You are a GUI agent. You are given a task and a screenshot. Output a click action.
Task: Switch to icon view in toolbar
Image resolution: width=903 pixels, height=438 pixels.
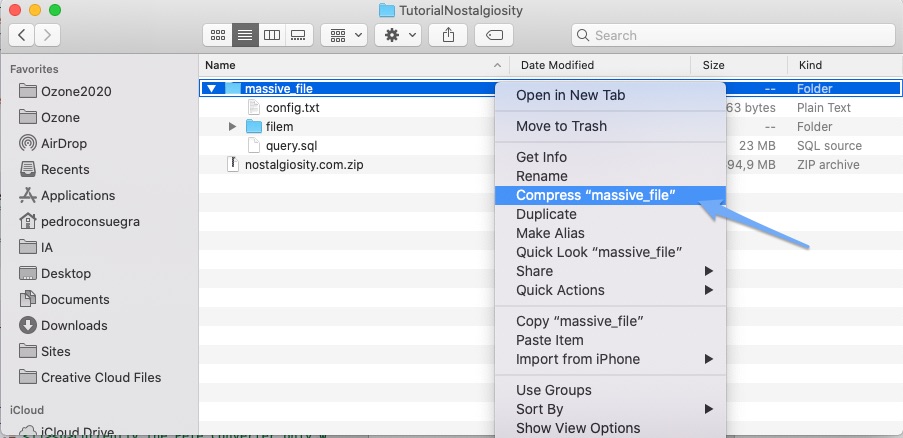217,35
